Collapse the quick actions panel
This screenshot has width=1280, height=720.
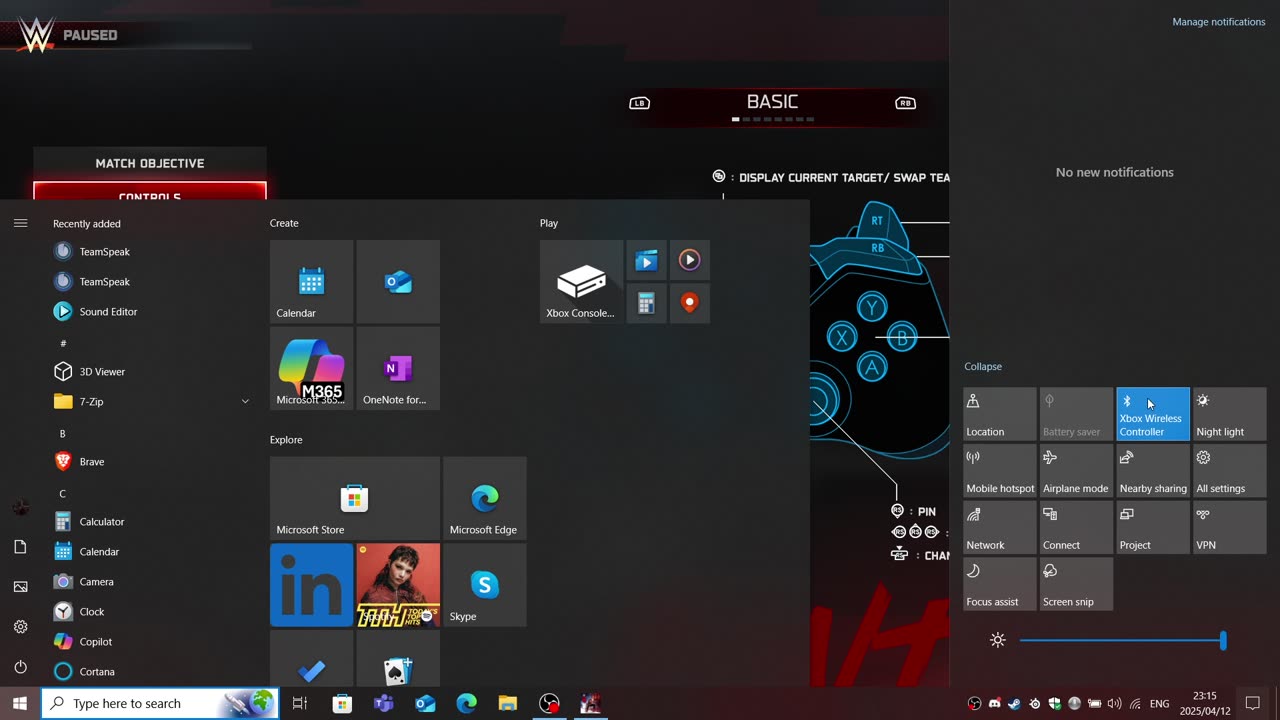(x=983, y=367)
